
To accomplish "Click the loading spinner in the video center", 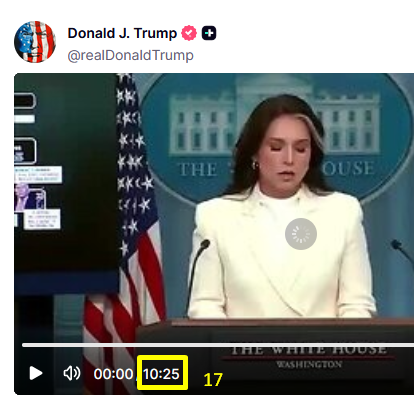I will (301, 234).
